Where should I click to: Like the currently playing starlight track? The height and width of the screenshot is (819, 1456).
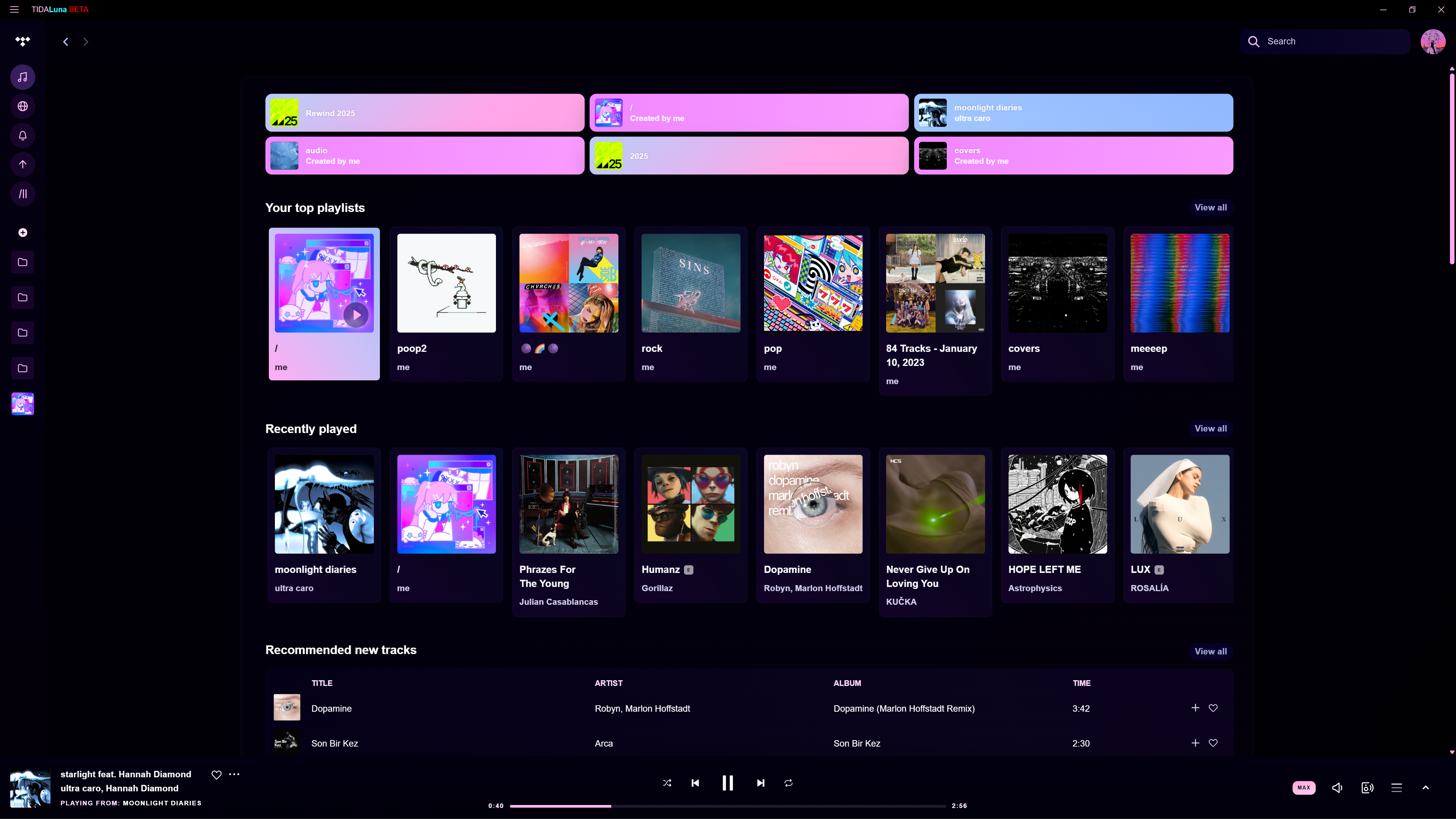(x=216, y=775)
